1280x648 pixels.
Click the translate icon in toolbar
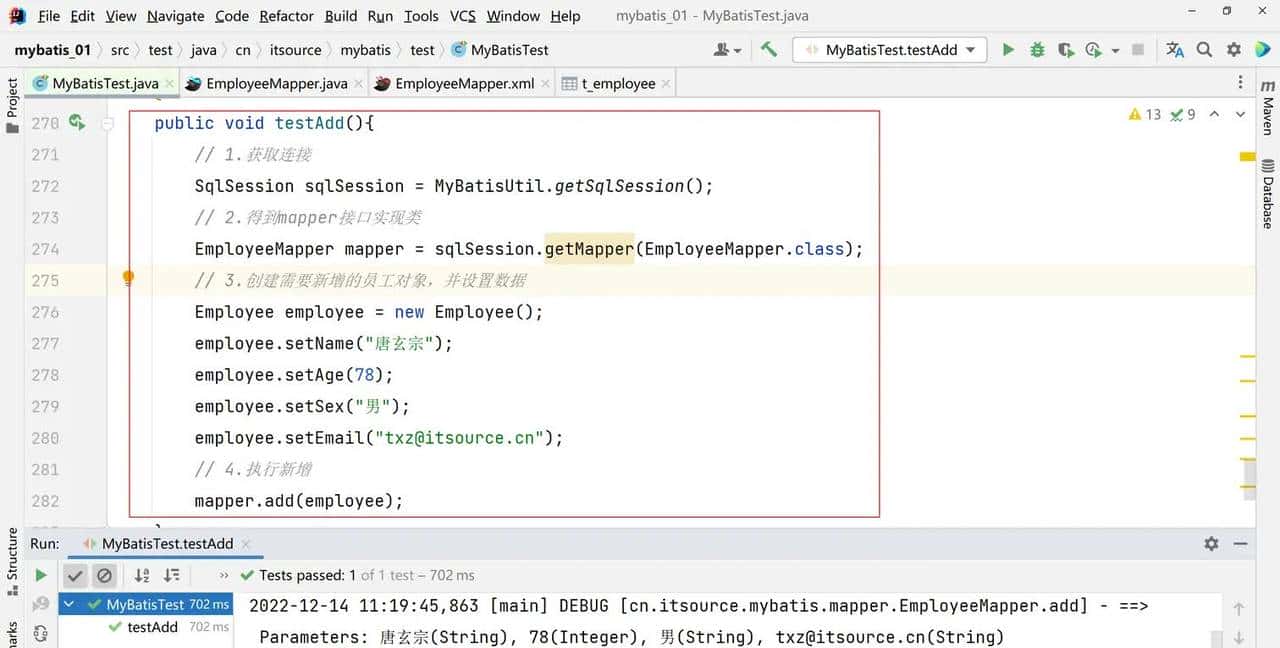pos(1175,50)
